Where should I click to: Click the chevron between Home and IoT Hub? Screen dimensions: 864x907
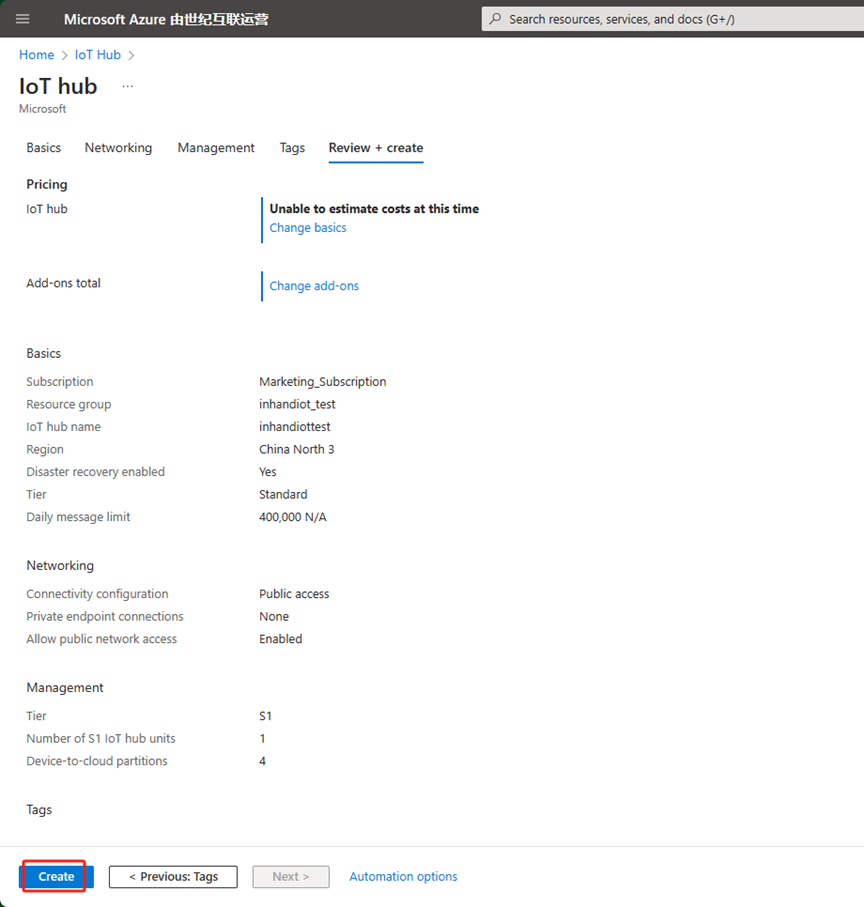pyautogui.click(x=65, y=55)
